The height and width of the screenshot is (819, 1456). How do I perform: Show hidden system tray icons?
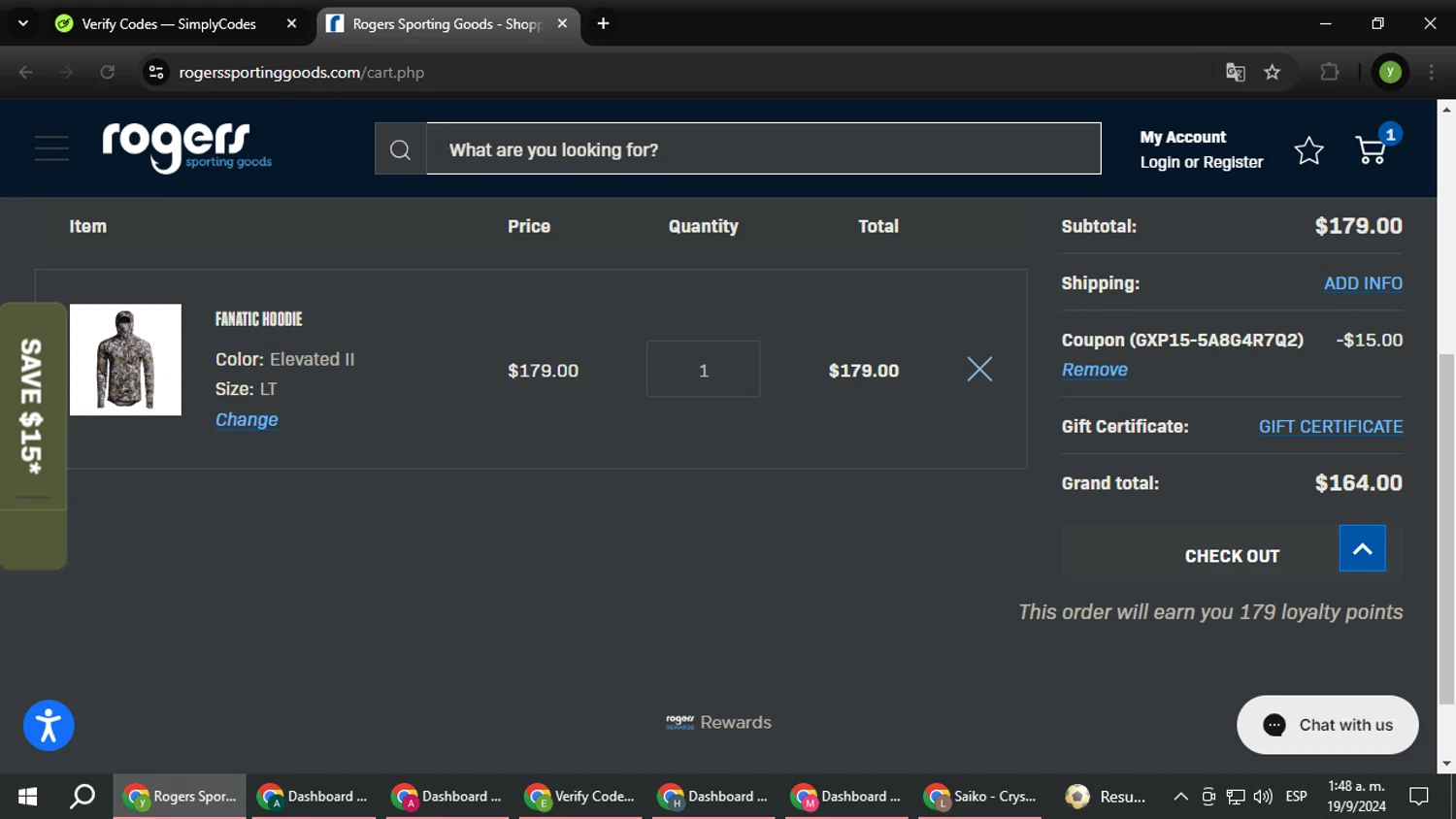(1180, 797)
